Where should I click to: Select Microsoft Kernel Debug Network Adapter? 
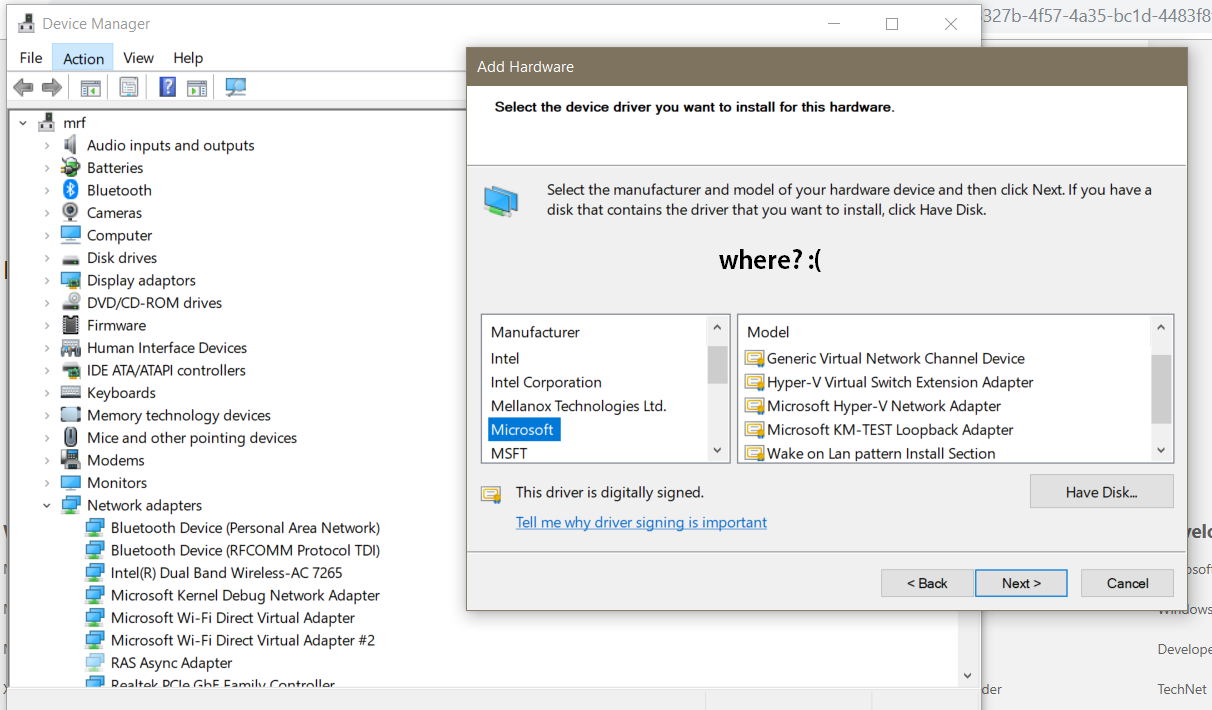click(x=245, y=595)
